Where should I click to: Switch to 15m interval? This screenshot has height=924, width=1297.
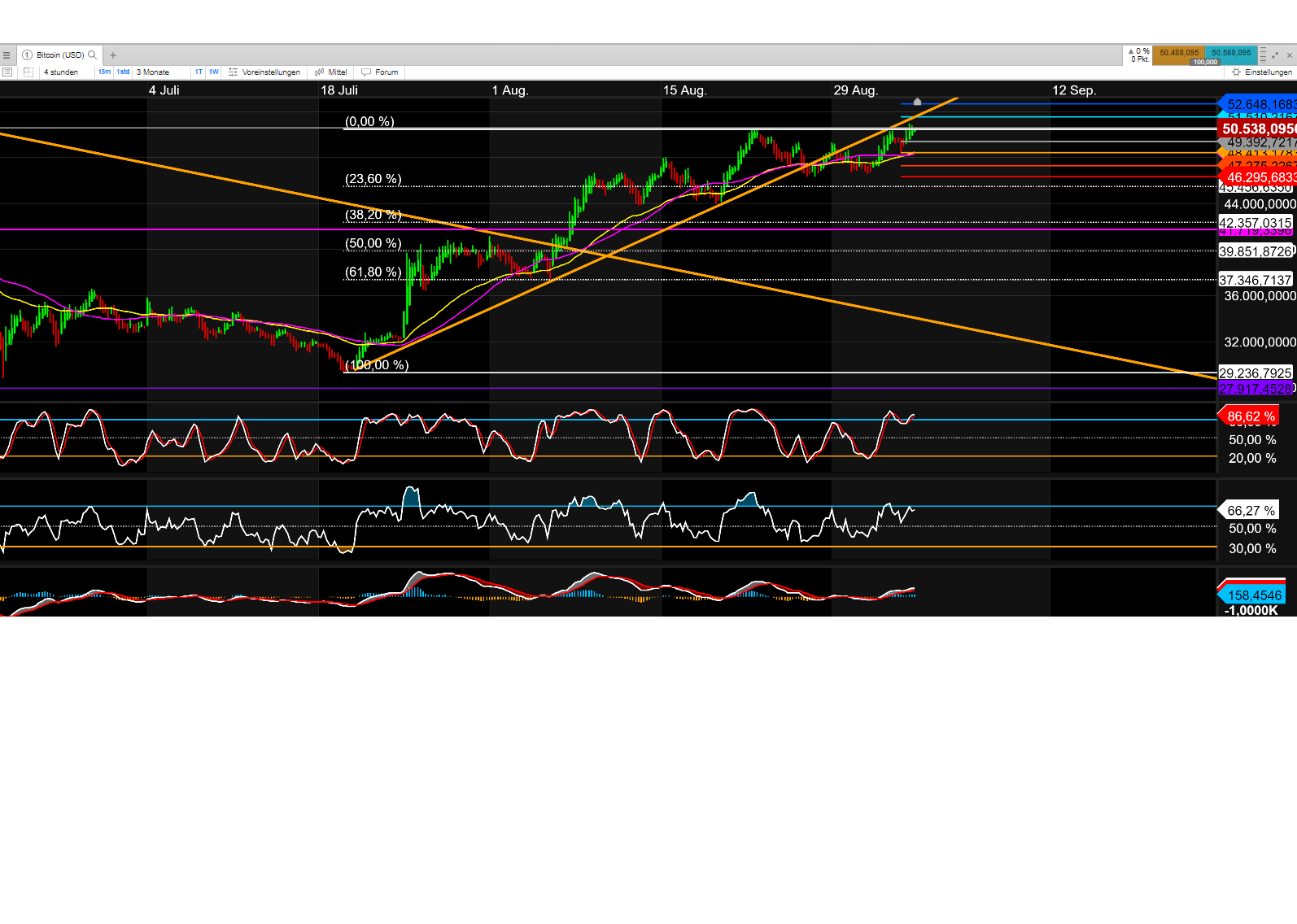pos(104,72)
